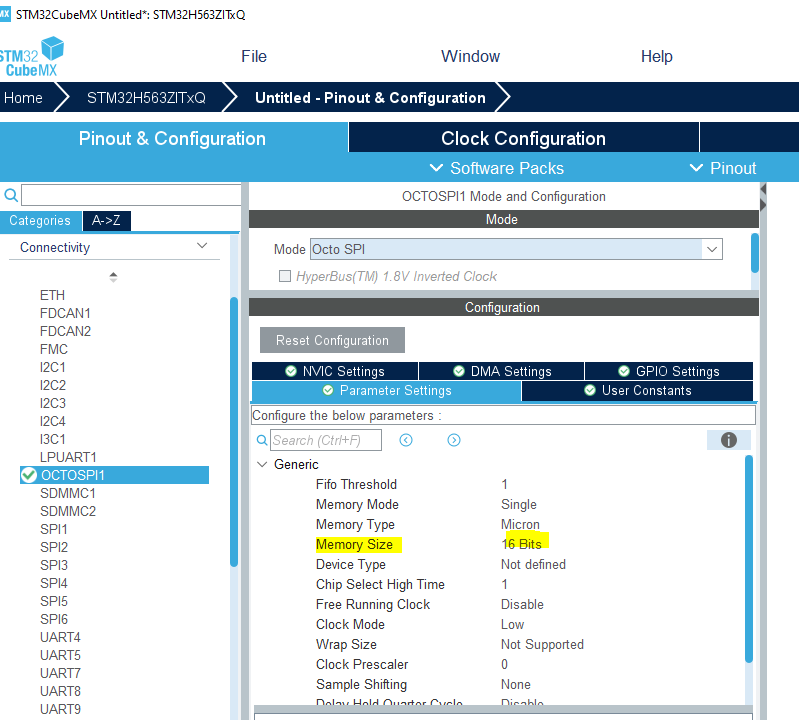Select FDCAN2 peripheral
The height and width of the screenshot is (720, 799).
point(65,331)
